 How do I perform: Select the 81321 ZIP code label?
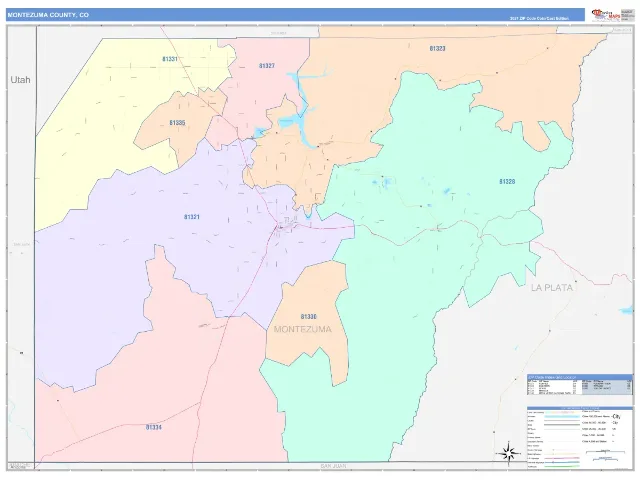pyautogui.click(x=191, y=217)
